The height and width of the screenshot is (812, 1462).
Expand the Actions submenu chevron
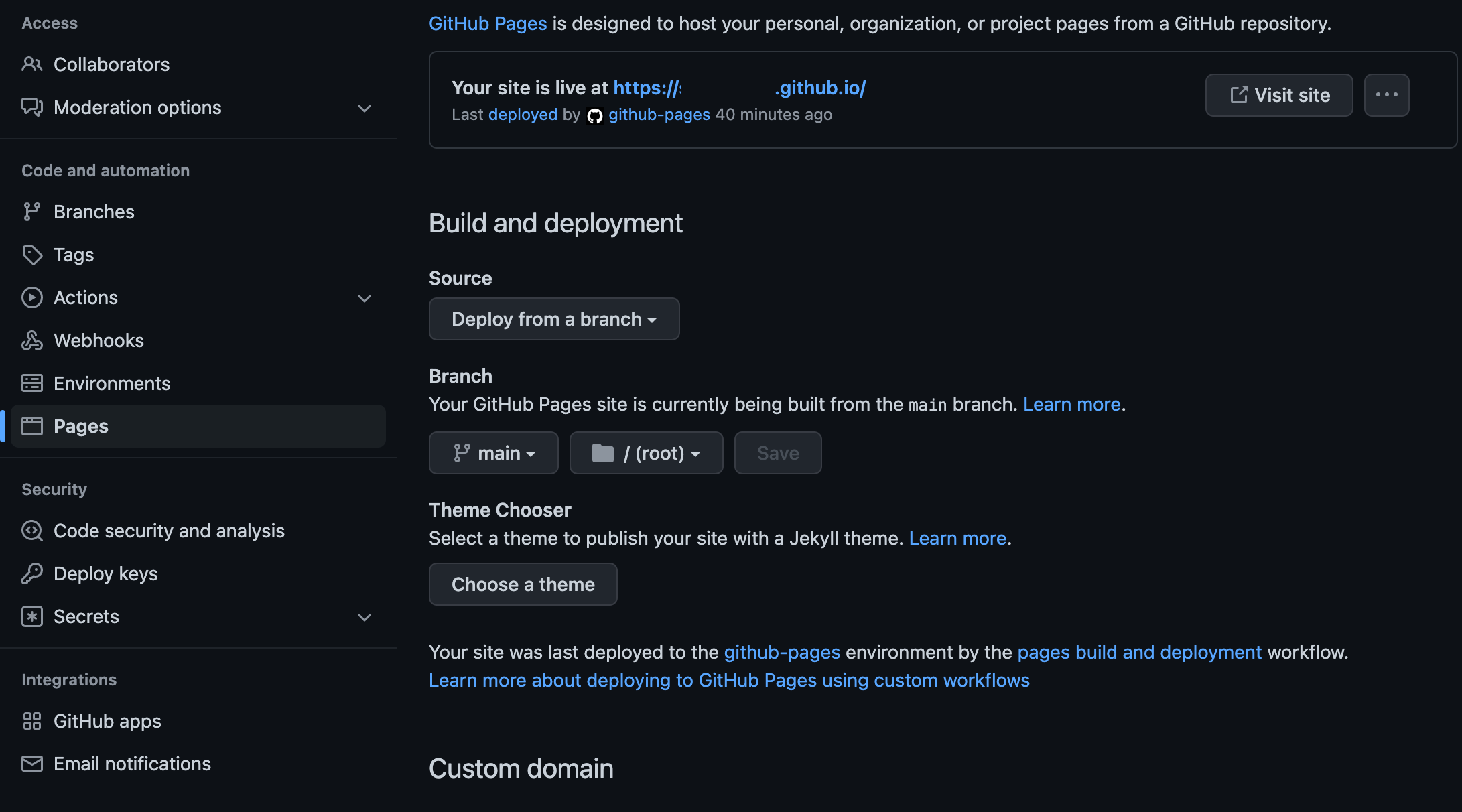coord(364,298)
